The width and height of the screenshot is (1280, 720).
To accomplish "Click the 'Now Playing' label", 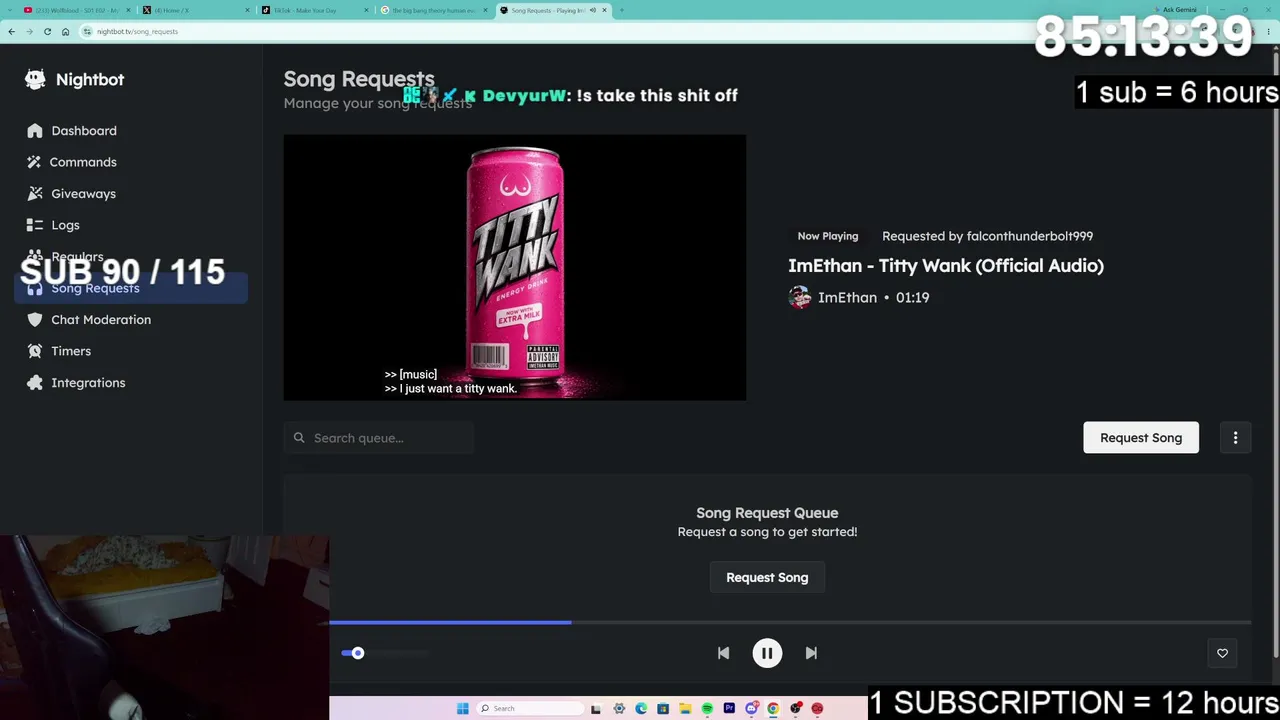I will 828,236.
